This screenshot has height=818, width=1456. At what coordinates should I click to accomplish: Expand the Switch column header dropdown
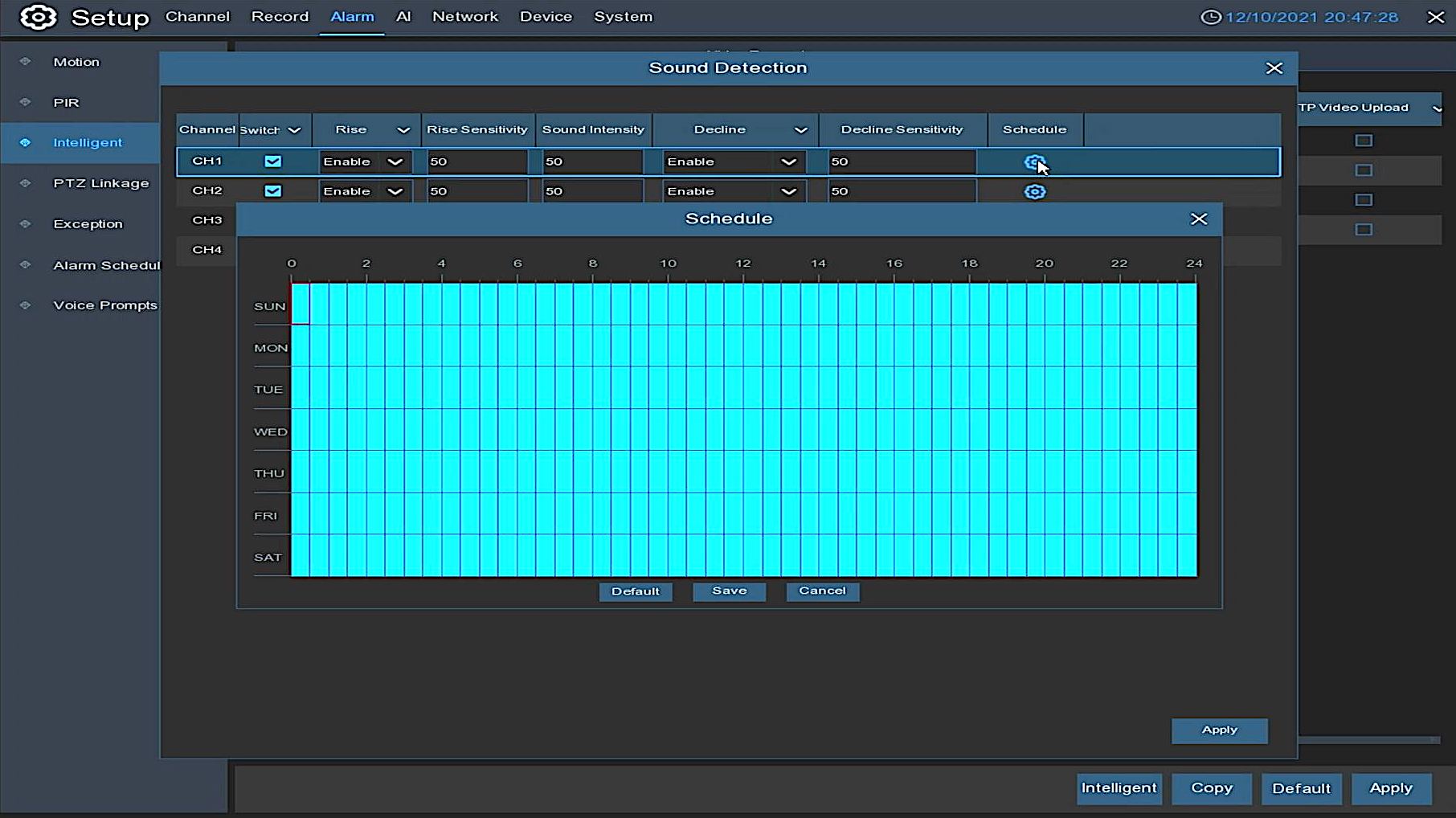click(294, 130)
